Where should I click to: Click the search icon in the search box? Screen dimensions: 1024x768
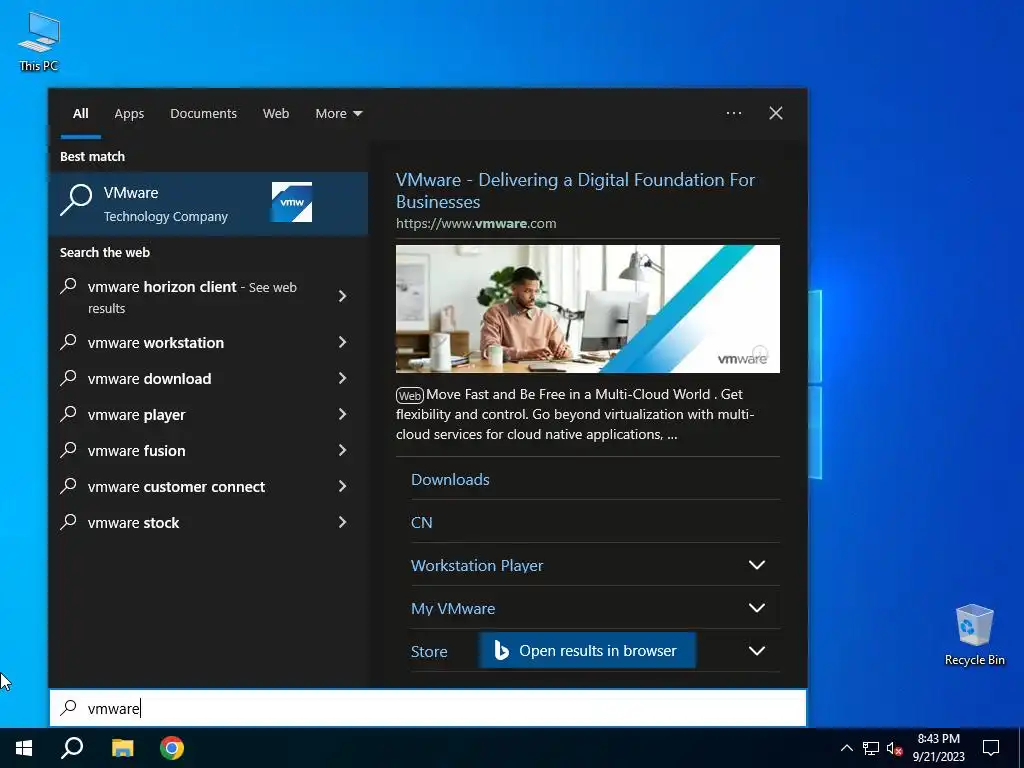click(69, 707)
